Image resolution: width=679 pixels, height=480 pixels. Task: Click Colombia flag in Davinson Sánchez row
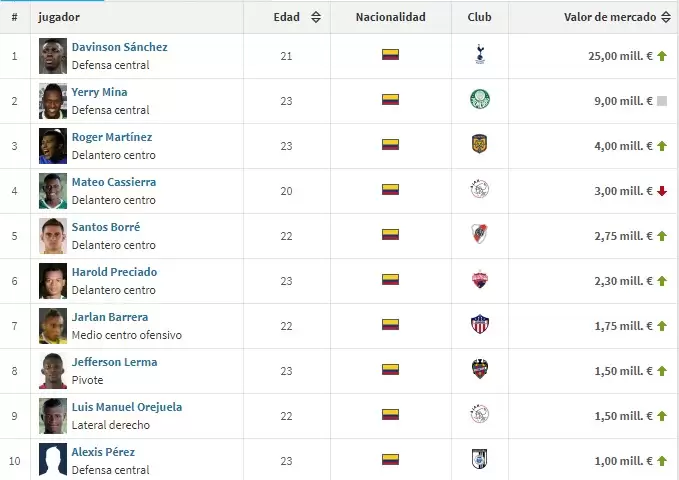[390, 55]
